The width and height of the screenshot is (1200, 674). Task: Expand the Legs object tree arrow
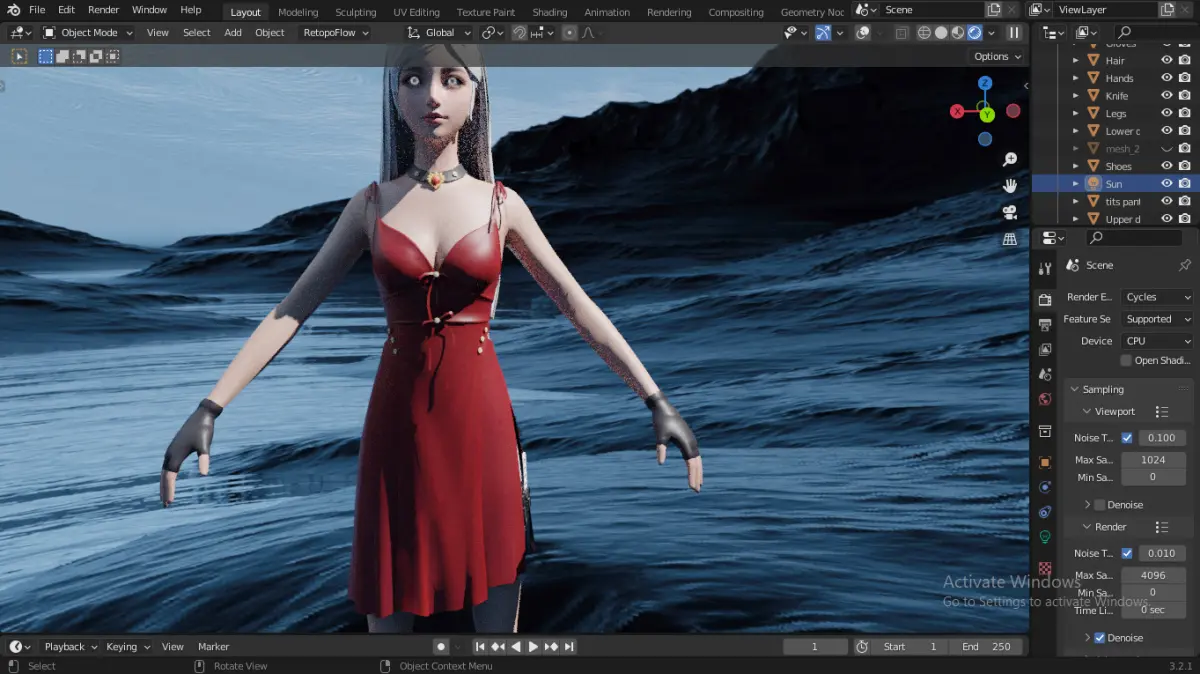[x=1076, y=114]
